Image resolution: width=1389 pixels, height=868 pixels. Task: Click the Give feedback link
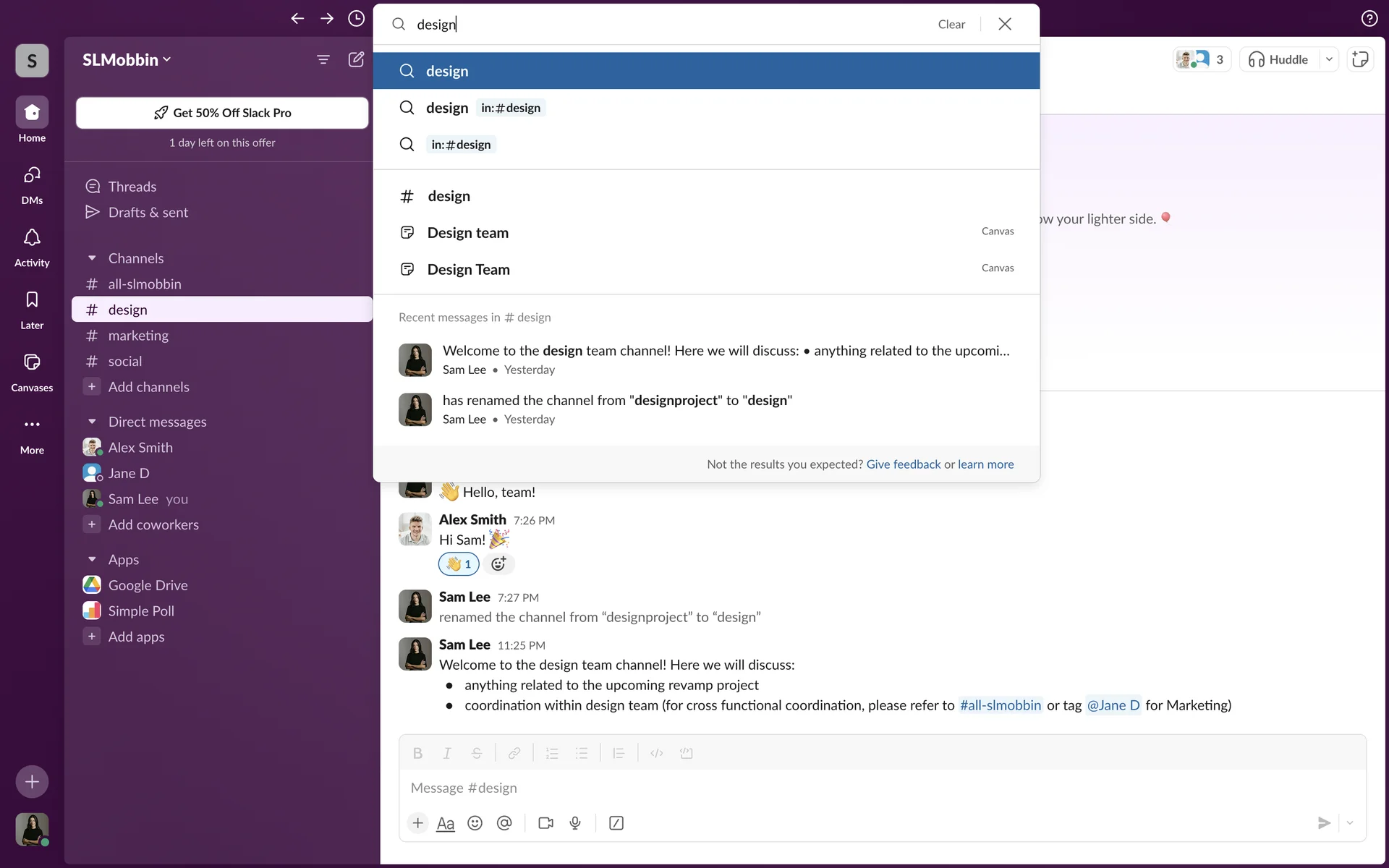coord(903,464)
